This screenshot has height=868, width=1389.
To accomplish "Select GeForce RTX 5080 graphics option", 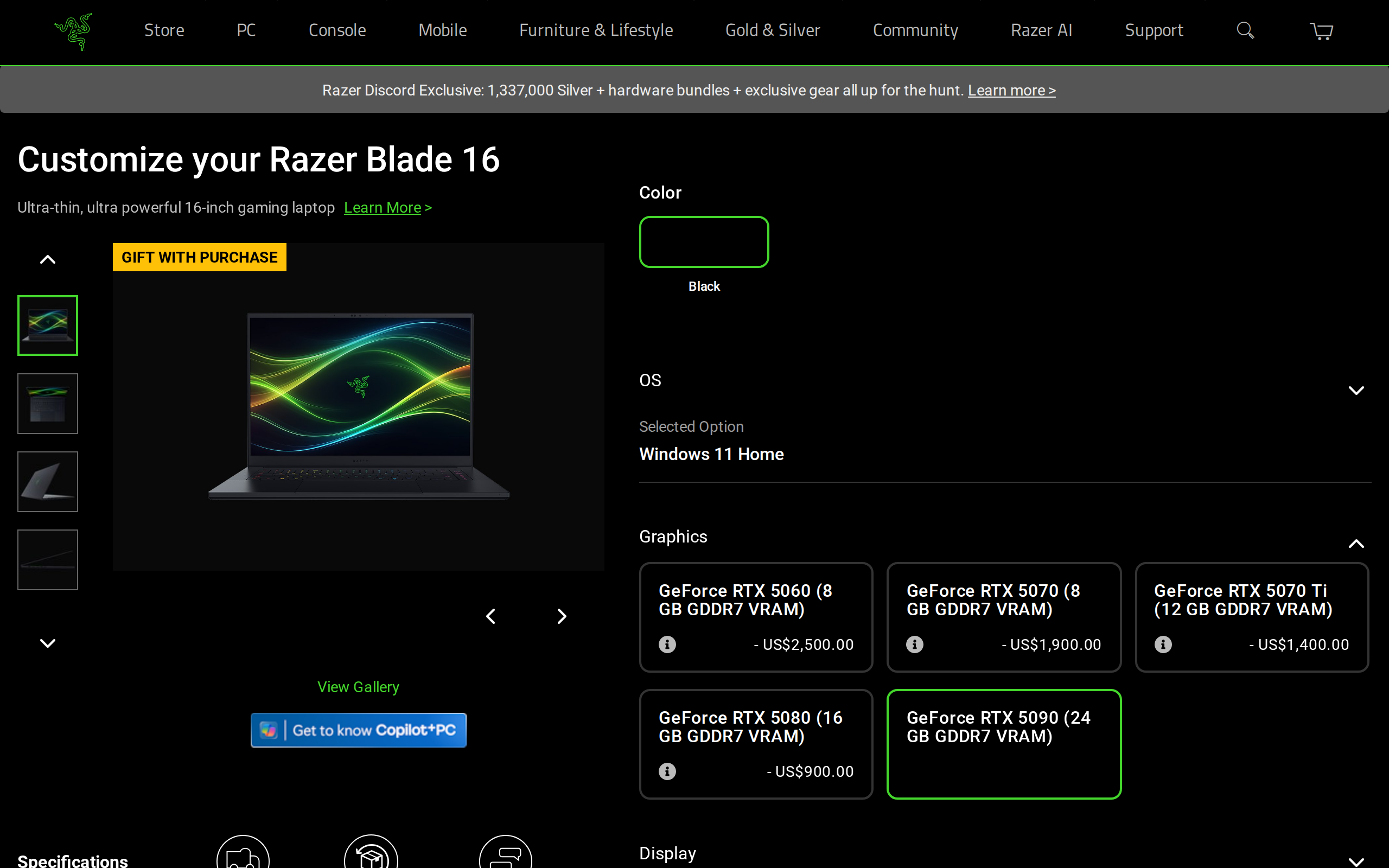I will tap(756, 744).
